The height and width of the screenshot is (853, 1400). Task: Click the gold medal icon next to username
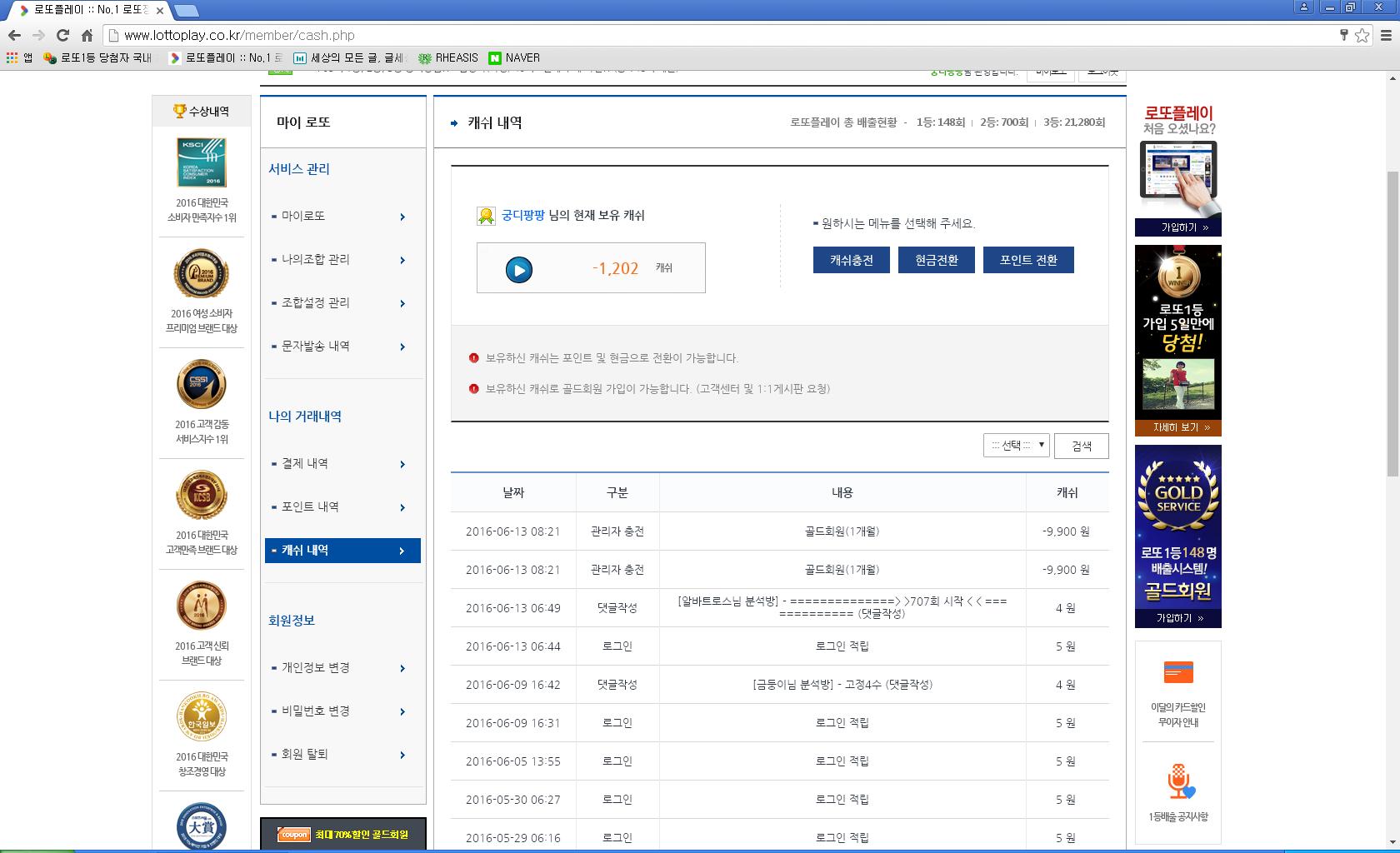point(486,216)
